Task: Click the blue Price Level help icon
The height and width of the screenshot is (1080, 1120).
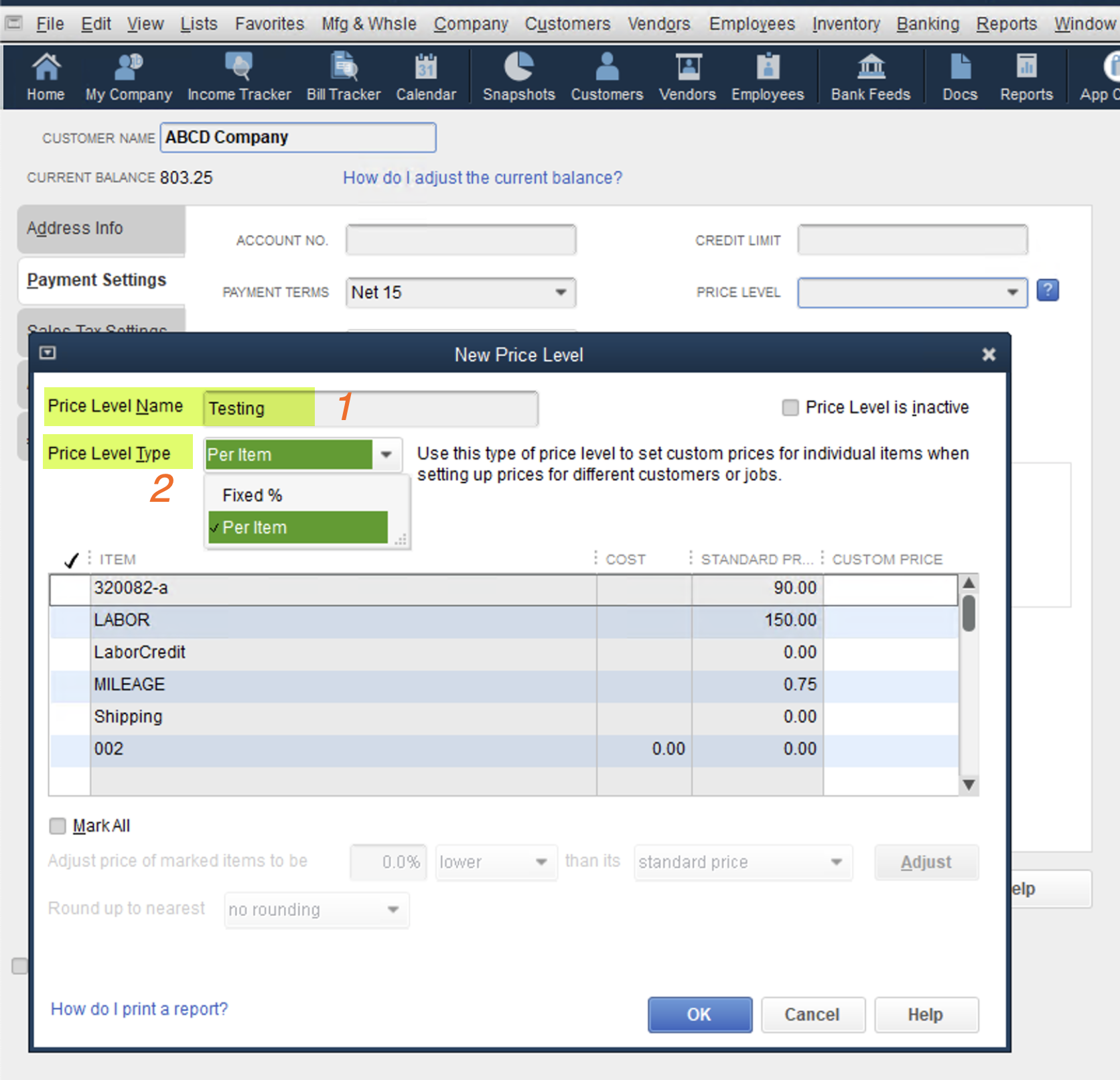Action: click(x=1048, y=291)
